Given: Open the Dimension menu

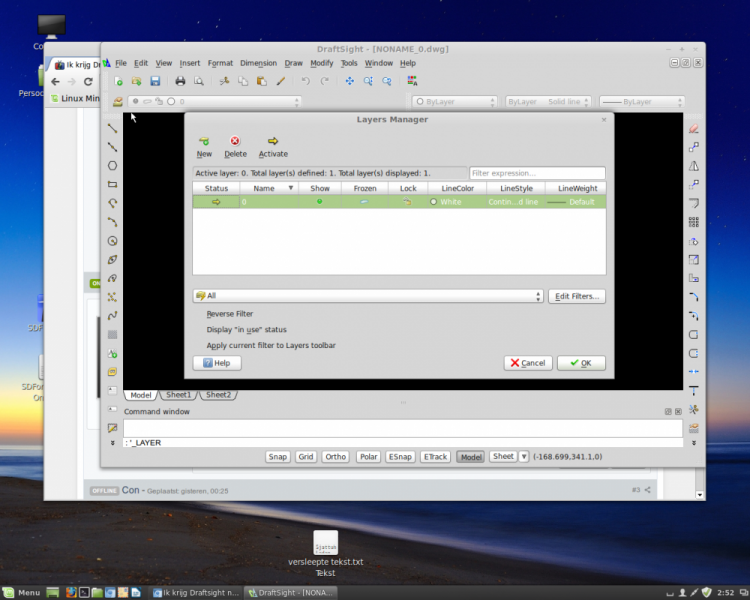Looking at the screenshot, I should pos(258,63).
